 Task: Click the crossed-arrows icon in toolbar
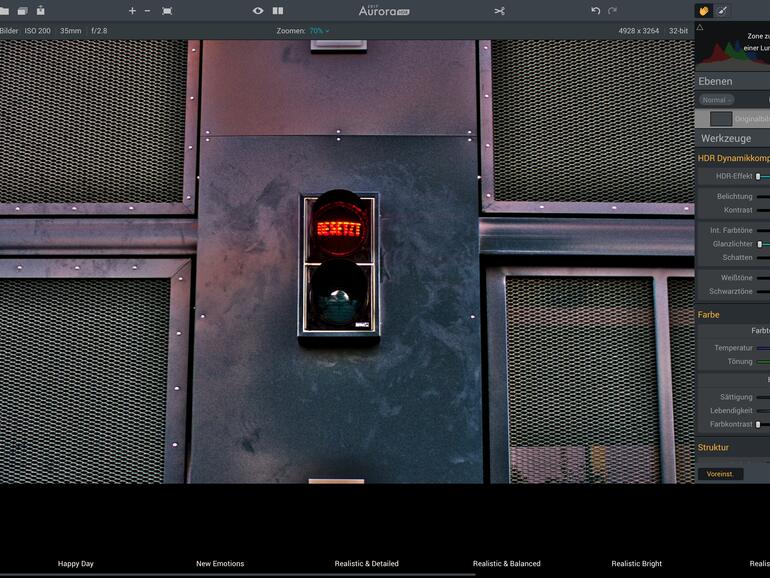click(499, 11)
